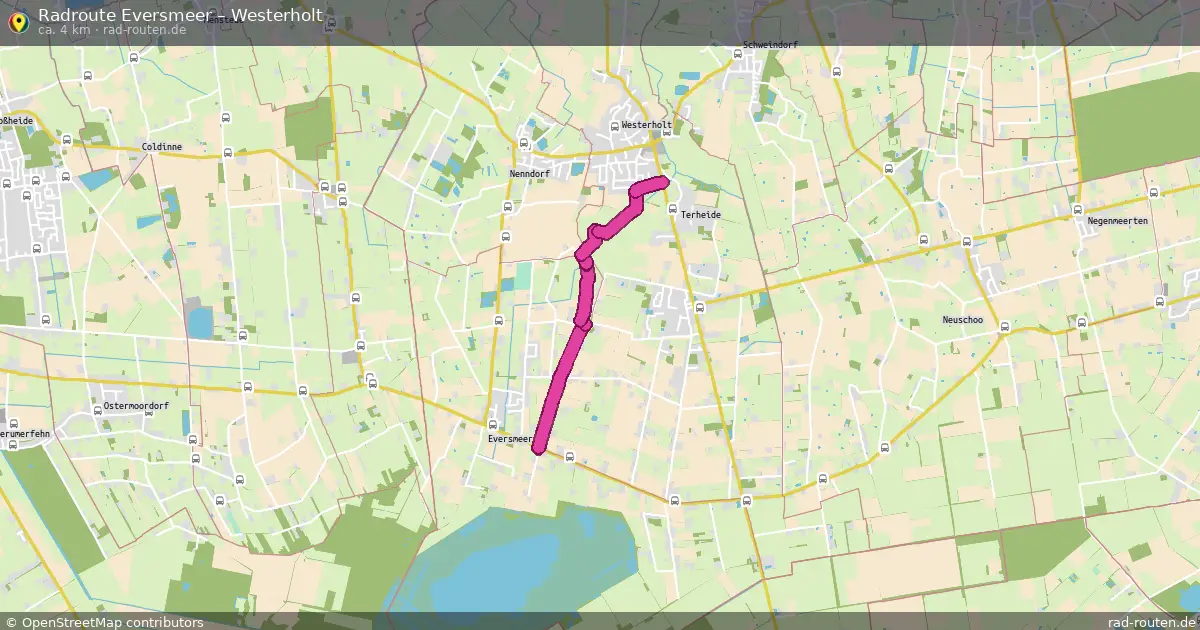Click the Negenmeerten village label

1117,221
